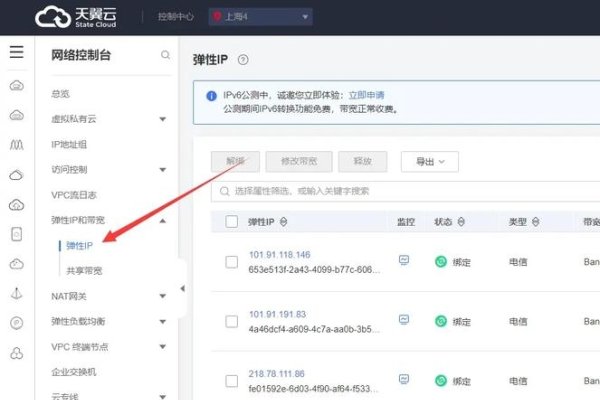Click the first cloud icon in left rail
This screenshot has height=400, width=600.
pos(16,85)
